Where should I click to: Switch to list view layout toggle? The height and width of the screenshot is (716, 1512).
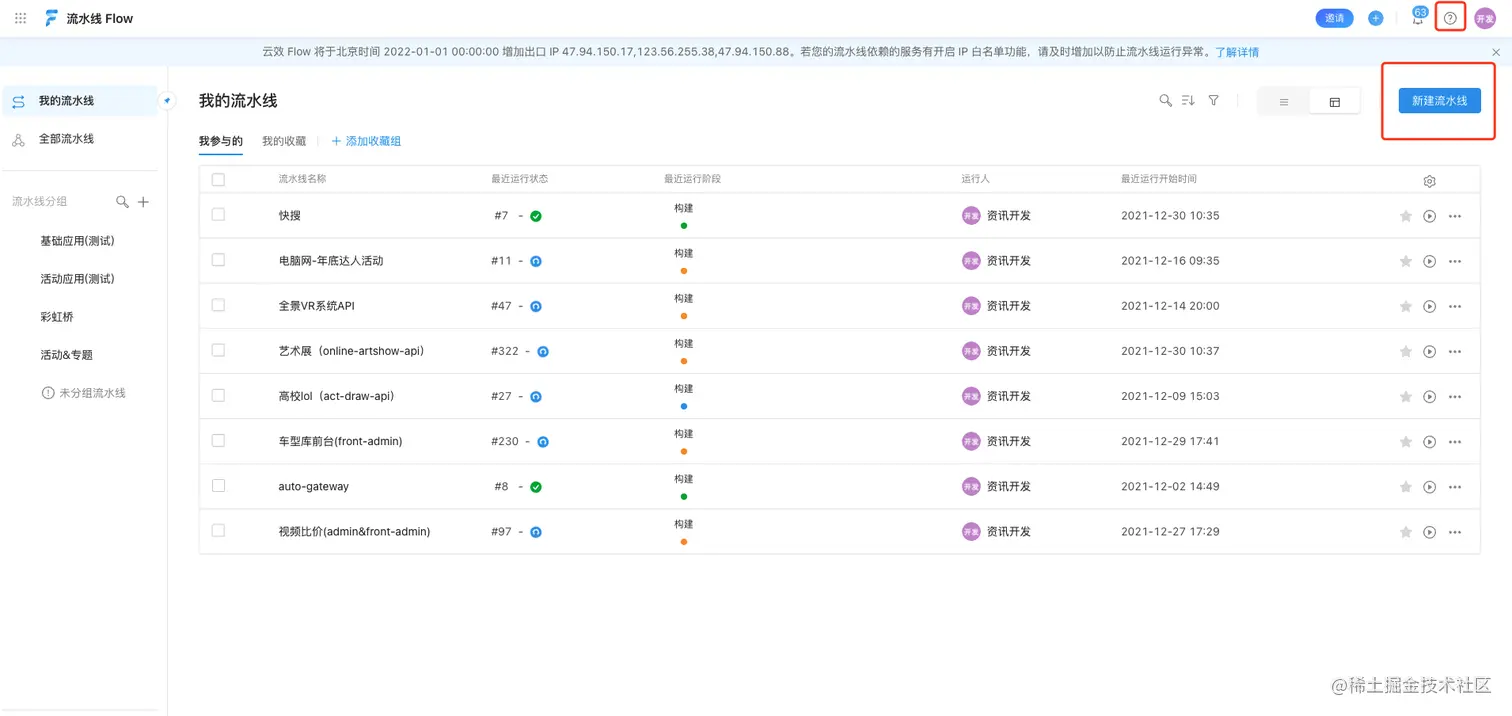click(x=1284, y=102)
